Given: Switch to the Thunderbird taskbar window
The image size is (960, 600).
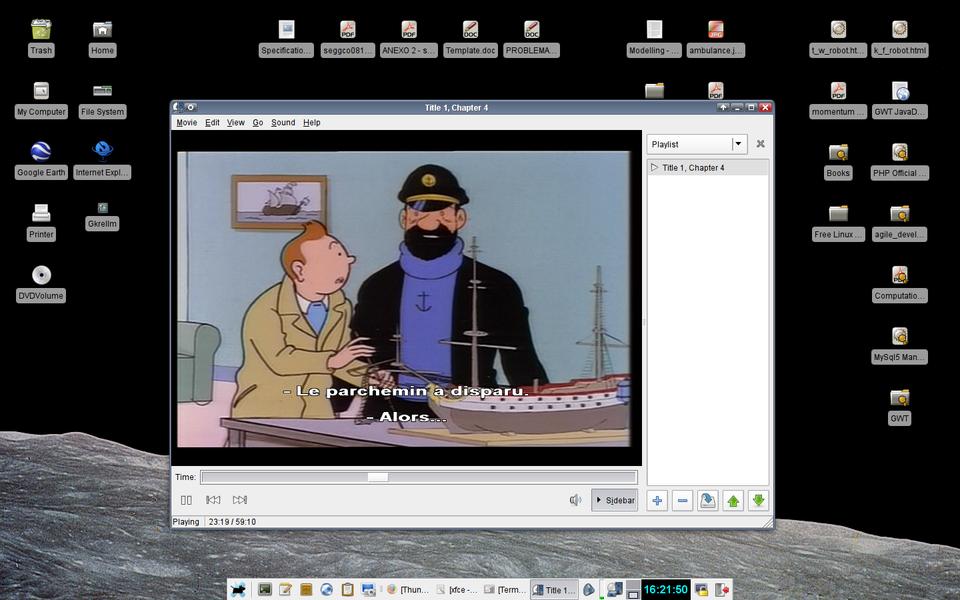Looking at the screenshot, I should point(408,590).
